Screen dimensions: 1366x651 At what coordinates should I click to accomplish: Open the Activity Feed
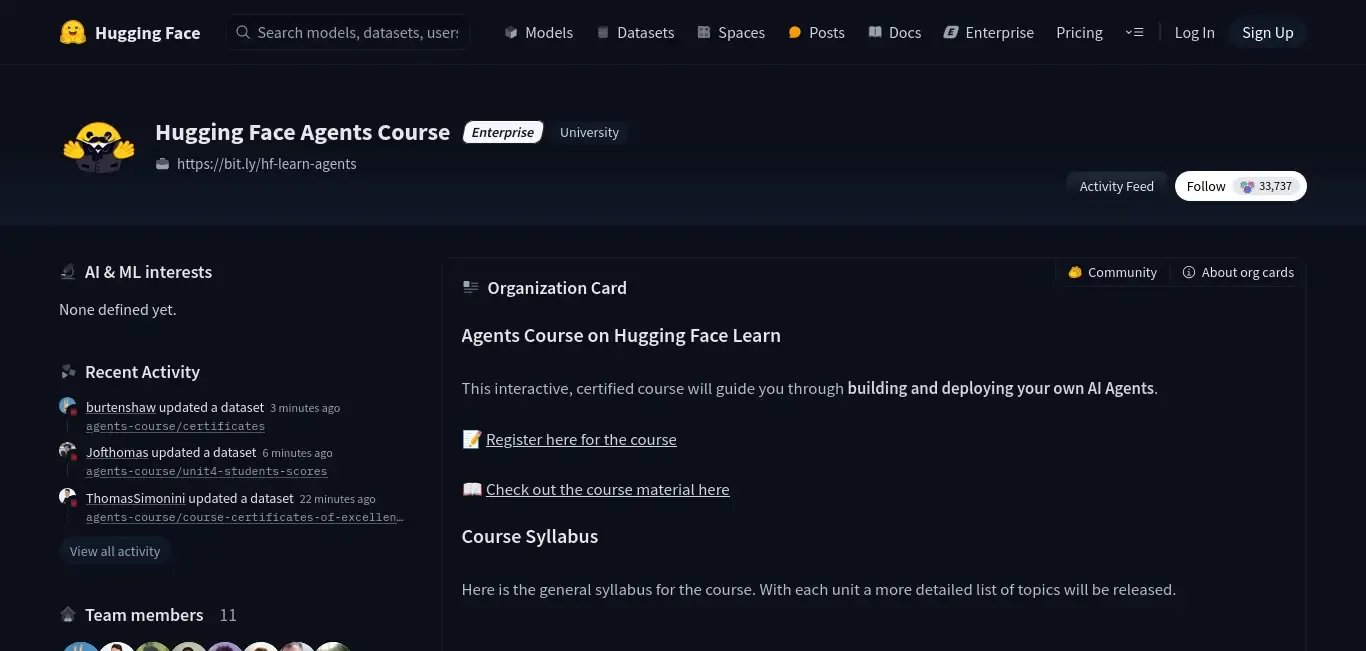tap(1116, 186)
